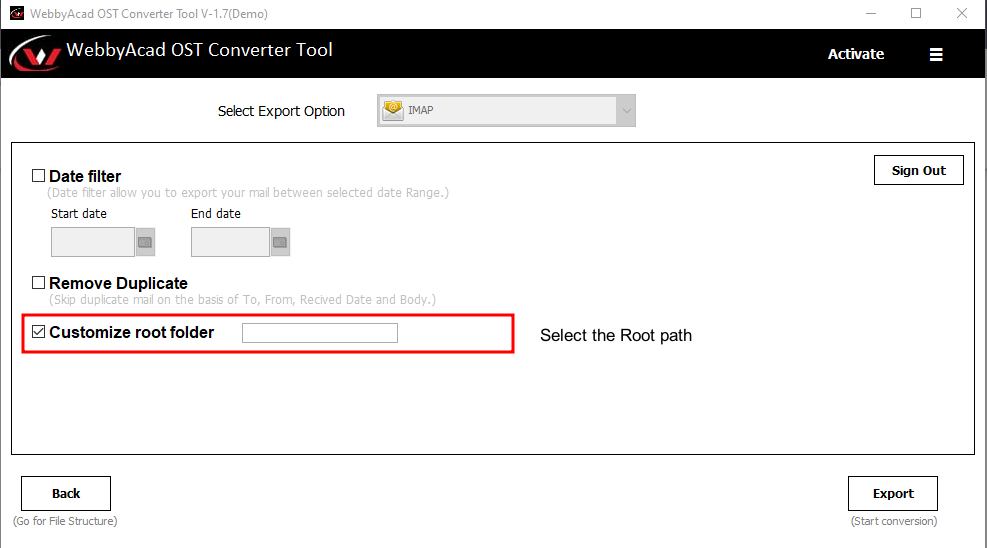
Task: Click the End date input field
Action: click(230, 242)
